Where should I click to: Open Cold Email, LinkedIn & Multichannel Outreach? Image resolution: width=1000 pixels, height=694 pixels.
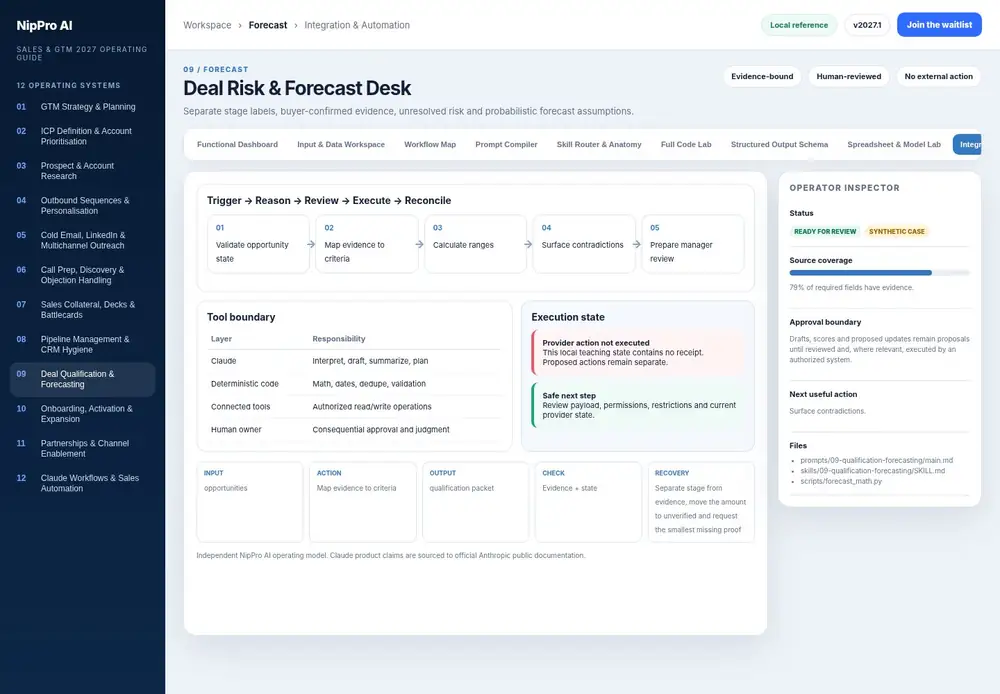coord(82,240)
